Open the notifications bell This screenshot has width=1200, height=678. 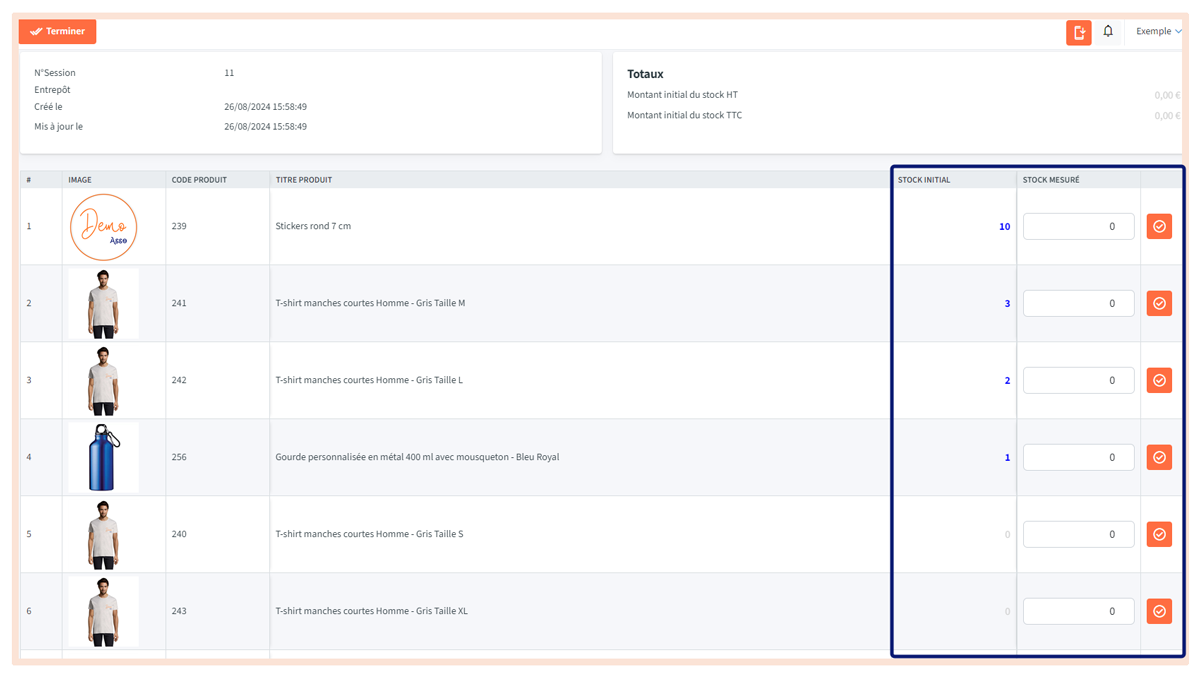coord(1108,32)
